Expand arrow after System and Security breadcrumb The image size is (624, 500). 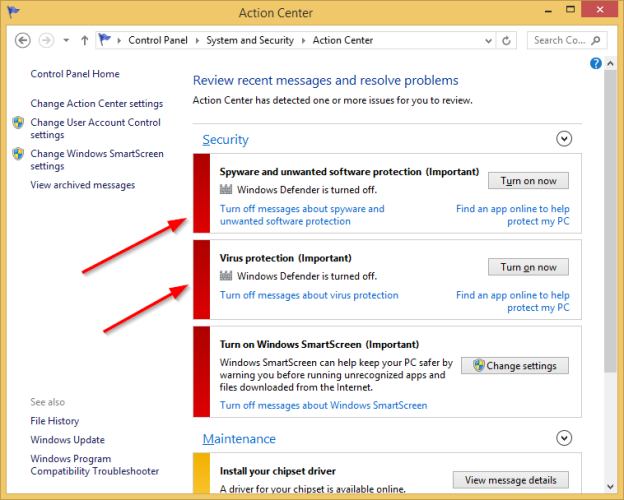click(x=303, y=41)
